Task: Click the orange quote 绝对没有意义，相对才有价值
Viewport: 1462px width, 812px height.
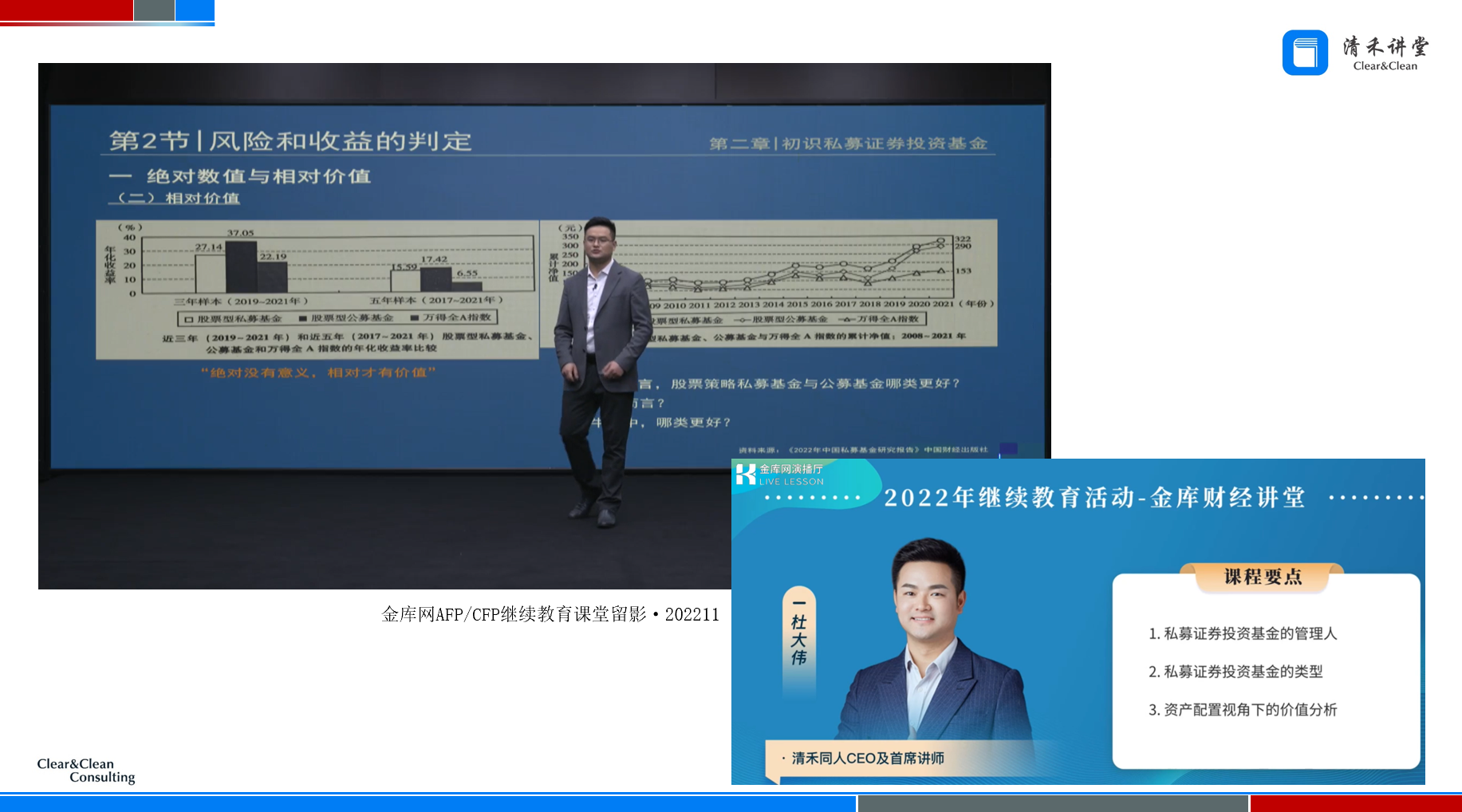Action: click(x=318, y=372)
